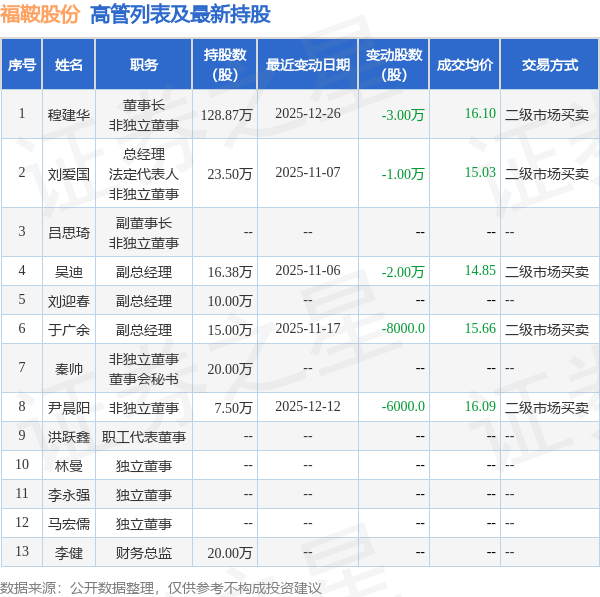Click the 持股数(股) column header
The height and width of the screenshot is (597, 600).
[225, 64]
